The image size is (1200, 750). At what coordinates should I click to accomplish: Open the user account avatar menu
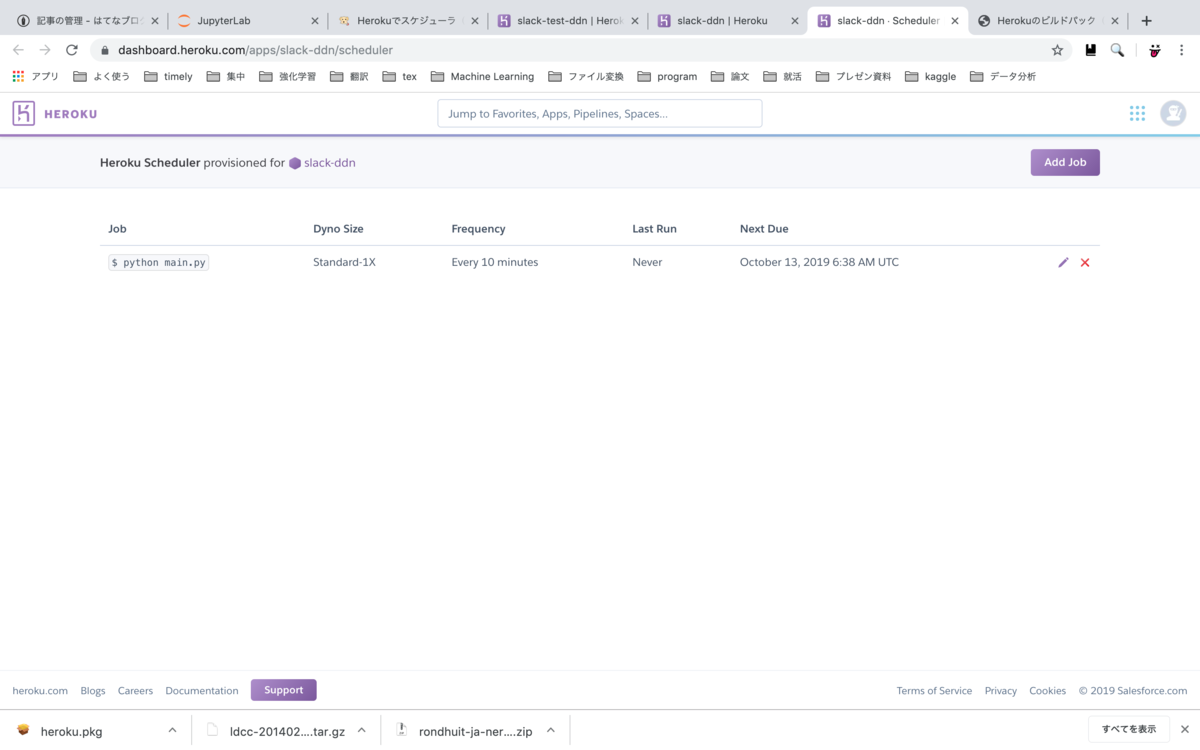[1173, 113]
